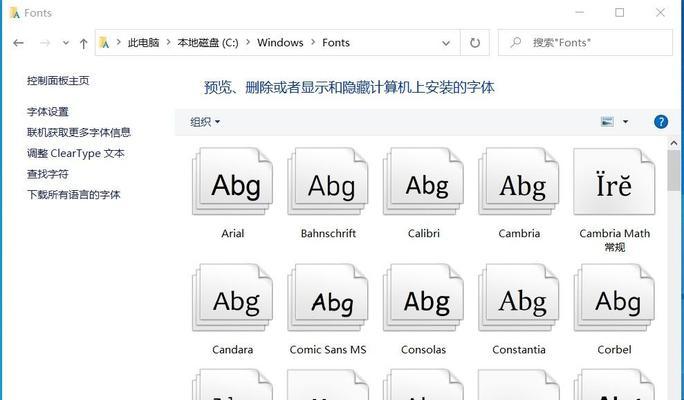Open the Arial font family
684x400 pixels.
(233, 181)
